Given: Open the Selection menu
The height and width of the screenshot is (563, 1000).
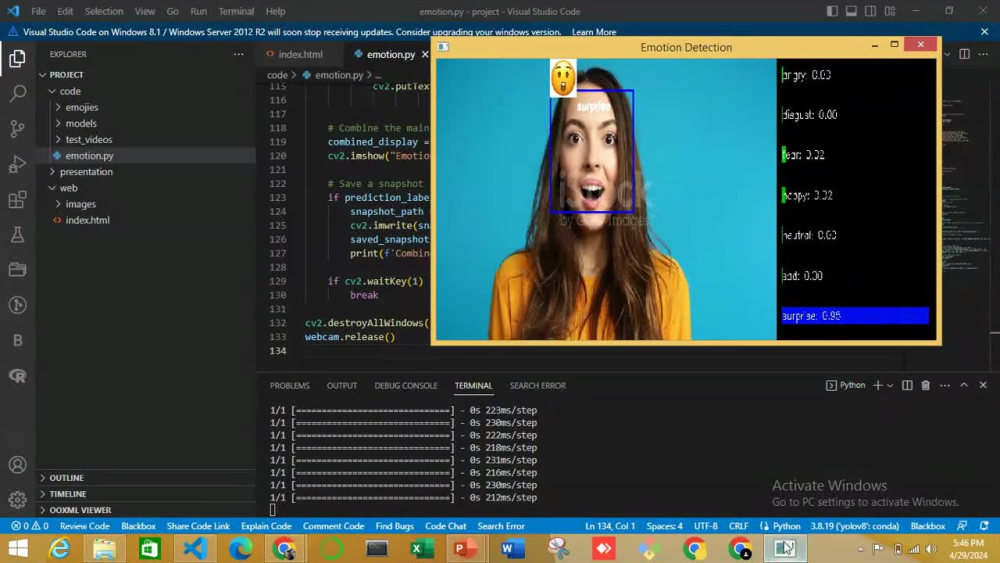Looking at the screenshot, I should coord(103,11).
